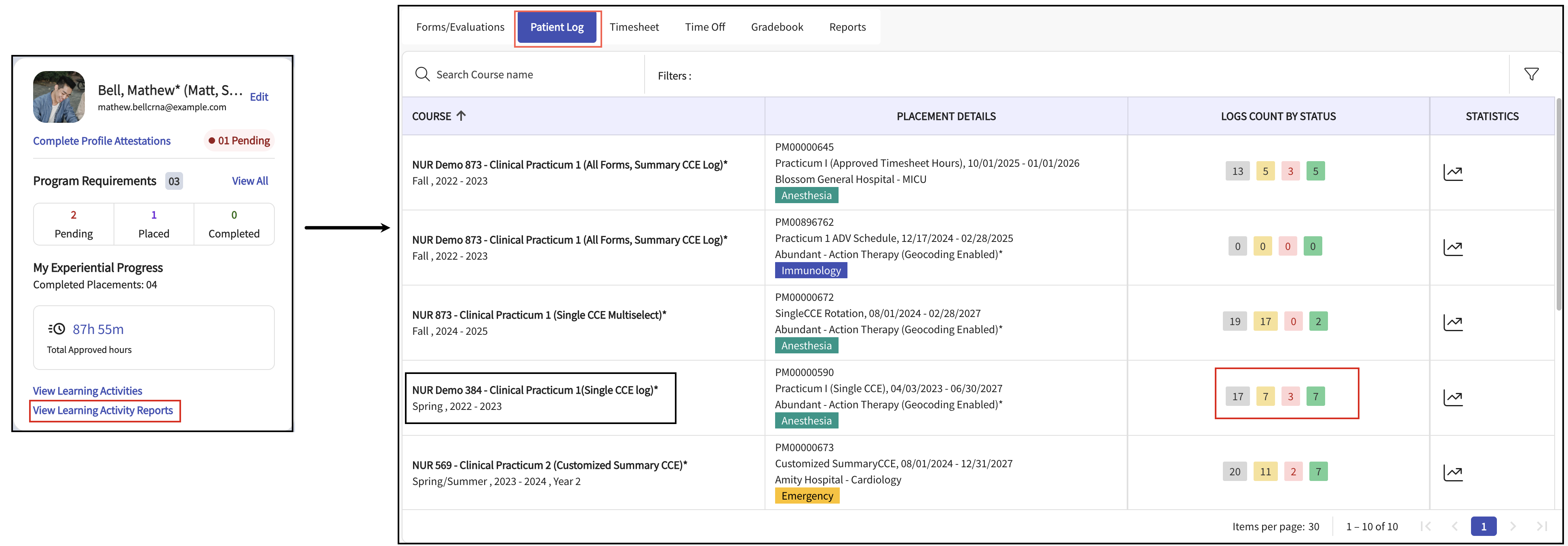
Task: Select the Forms/Evaluations tab
Action: coord(460,27)
